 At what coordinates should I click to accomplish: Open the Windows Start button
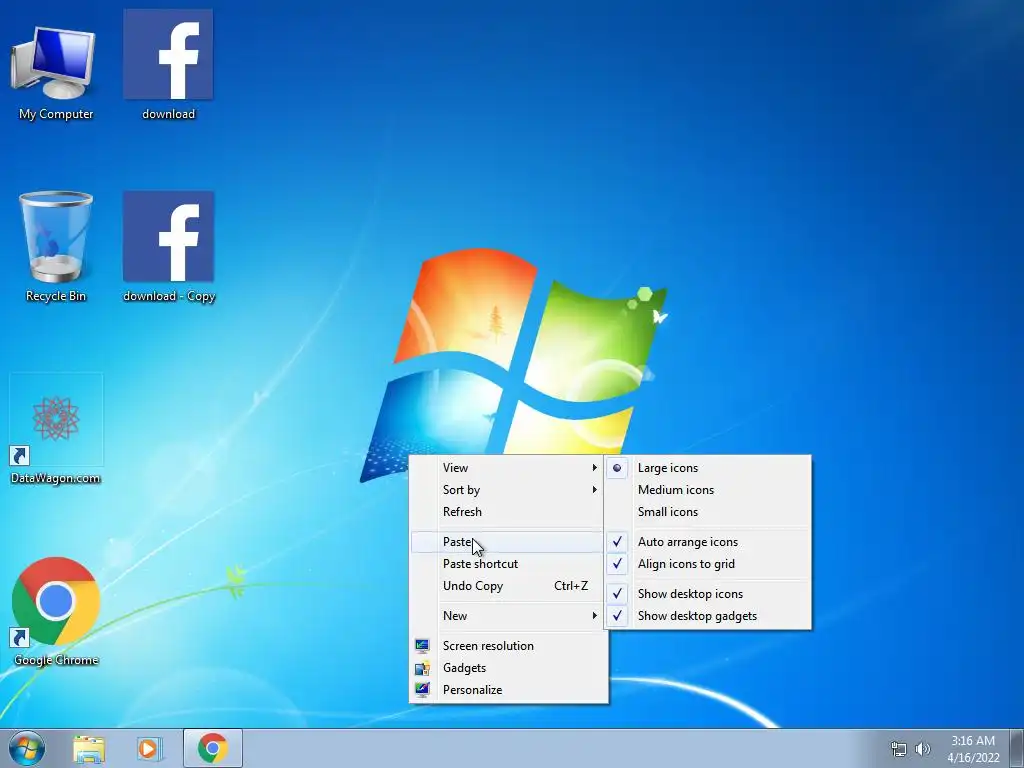coord(27,748)
